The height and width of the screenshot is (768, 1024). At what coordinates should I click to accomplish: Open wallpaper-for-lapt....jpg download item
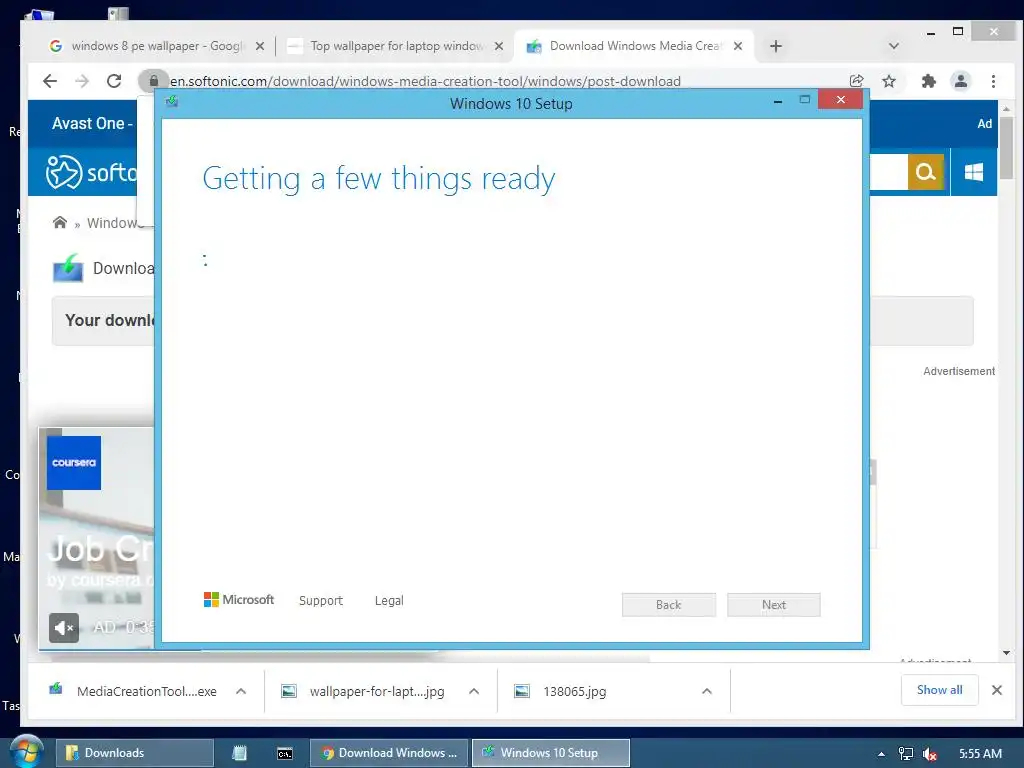366,691
